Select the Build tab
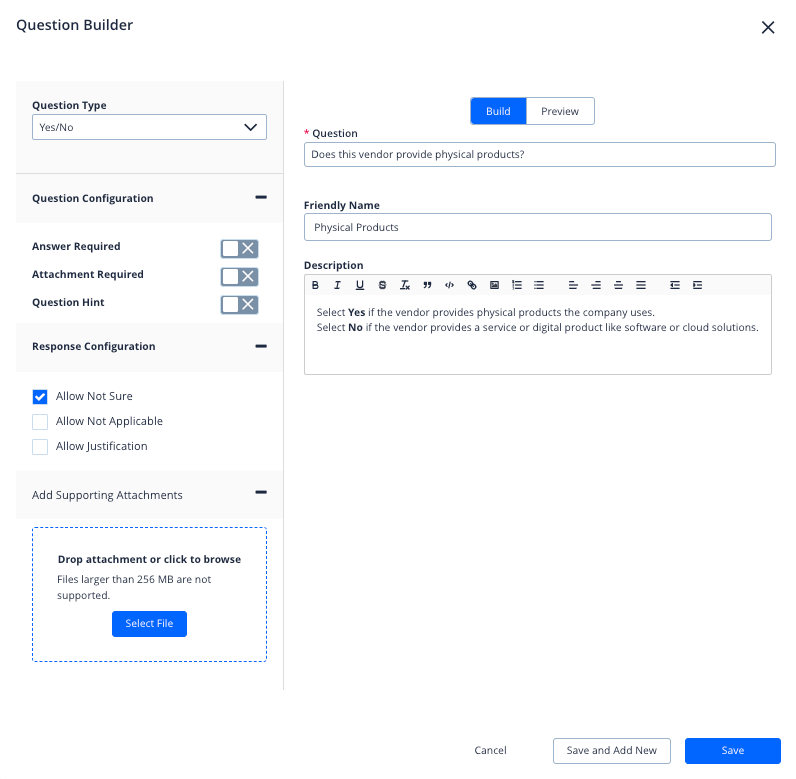796x779 pixels. point(498,111)
